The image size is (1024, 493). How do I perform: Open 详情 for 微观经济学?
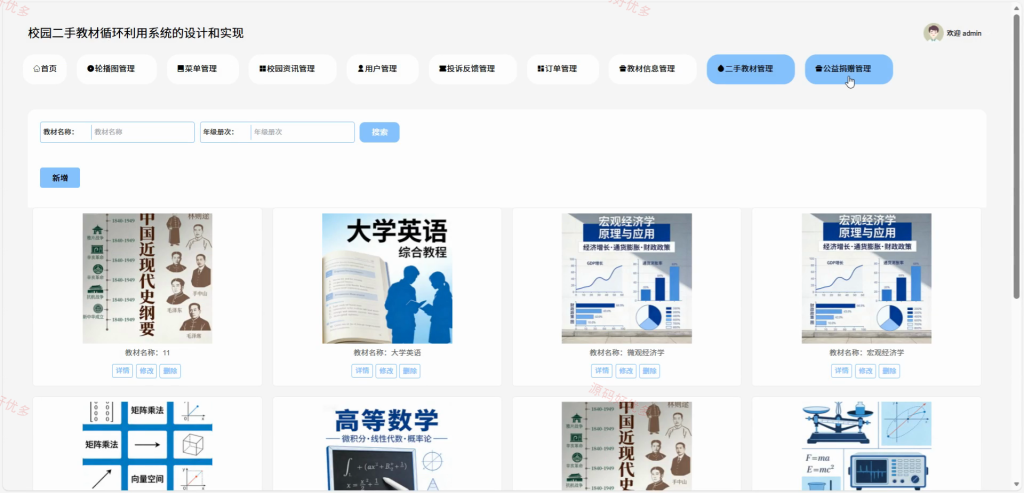pyautogui.click(x=602, y=371)
